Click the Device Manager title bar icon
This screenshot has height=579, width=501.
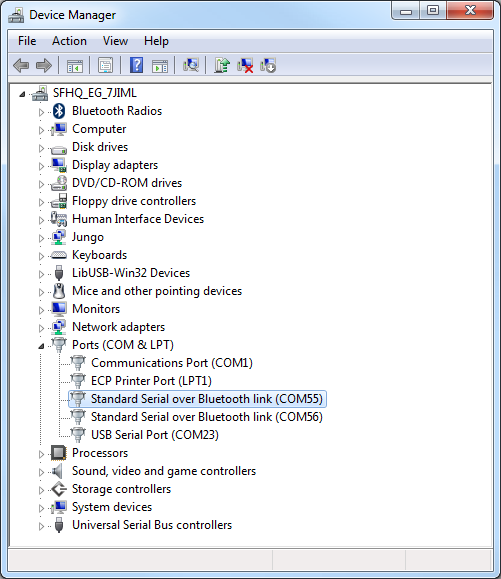pyautogui.click(x=16, y=15)
